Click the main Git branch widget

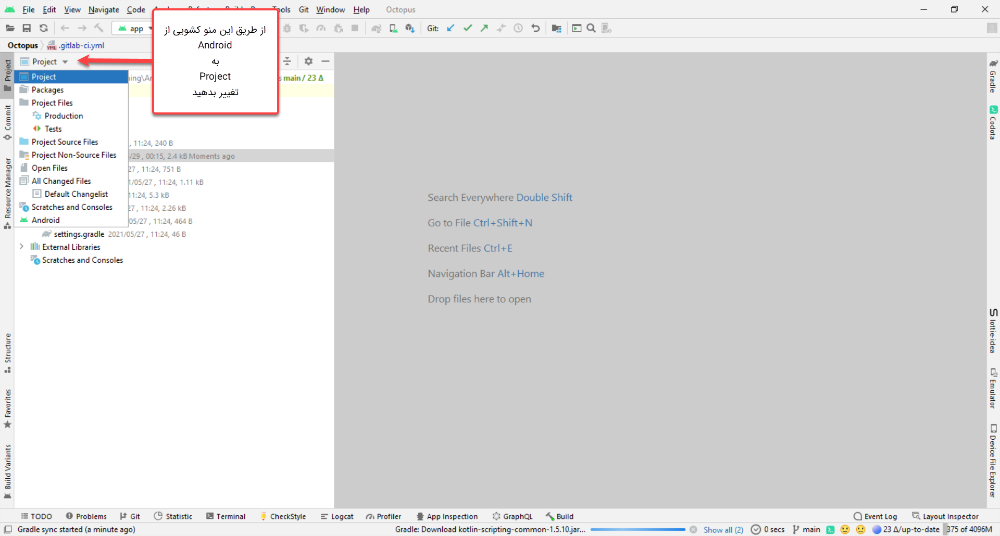tap(806, 530)
